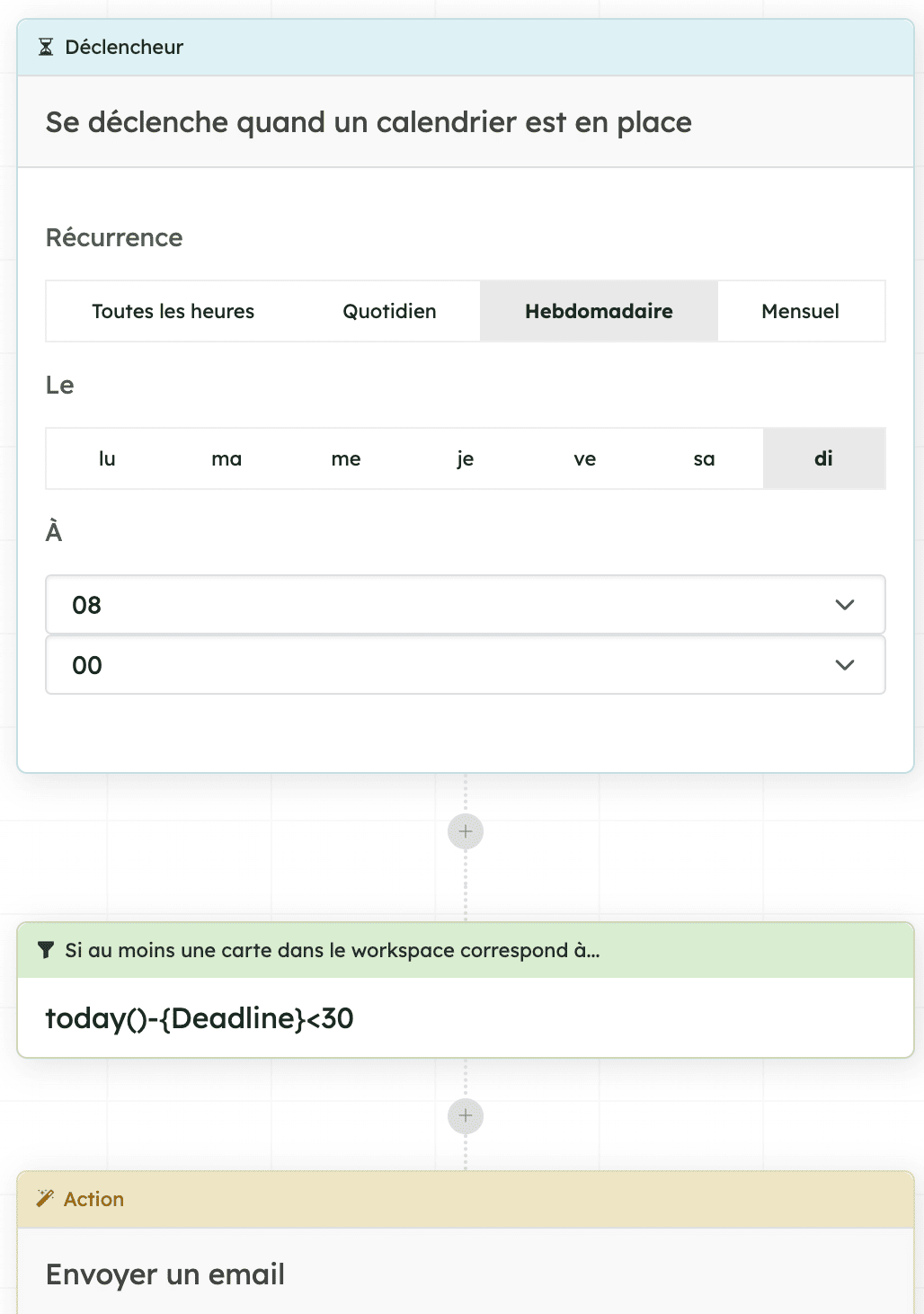Image resolution: width=924 pixels, height=1314 pixels.
Task: Edit the today()-{Deadline}<30 condition
Action: 200,1018
